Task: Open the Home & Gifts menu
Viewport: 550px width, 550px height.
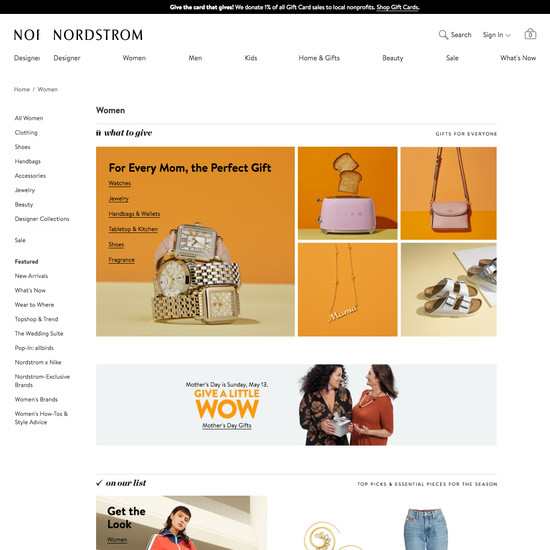Action: tap(319, 58)
